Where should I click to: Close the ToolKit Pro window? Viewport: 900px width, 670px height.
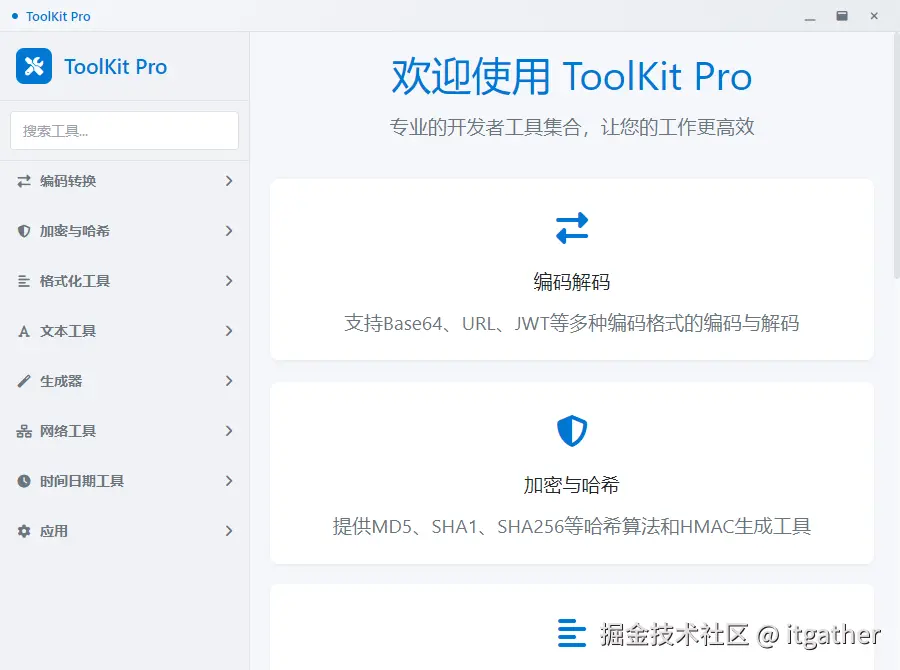tap(874, 16)
